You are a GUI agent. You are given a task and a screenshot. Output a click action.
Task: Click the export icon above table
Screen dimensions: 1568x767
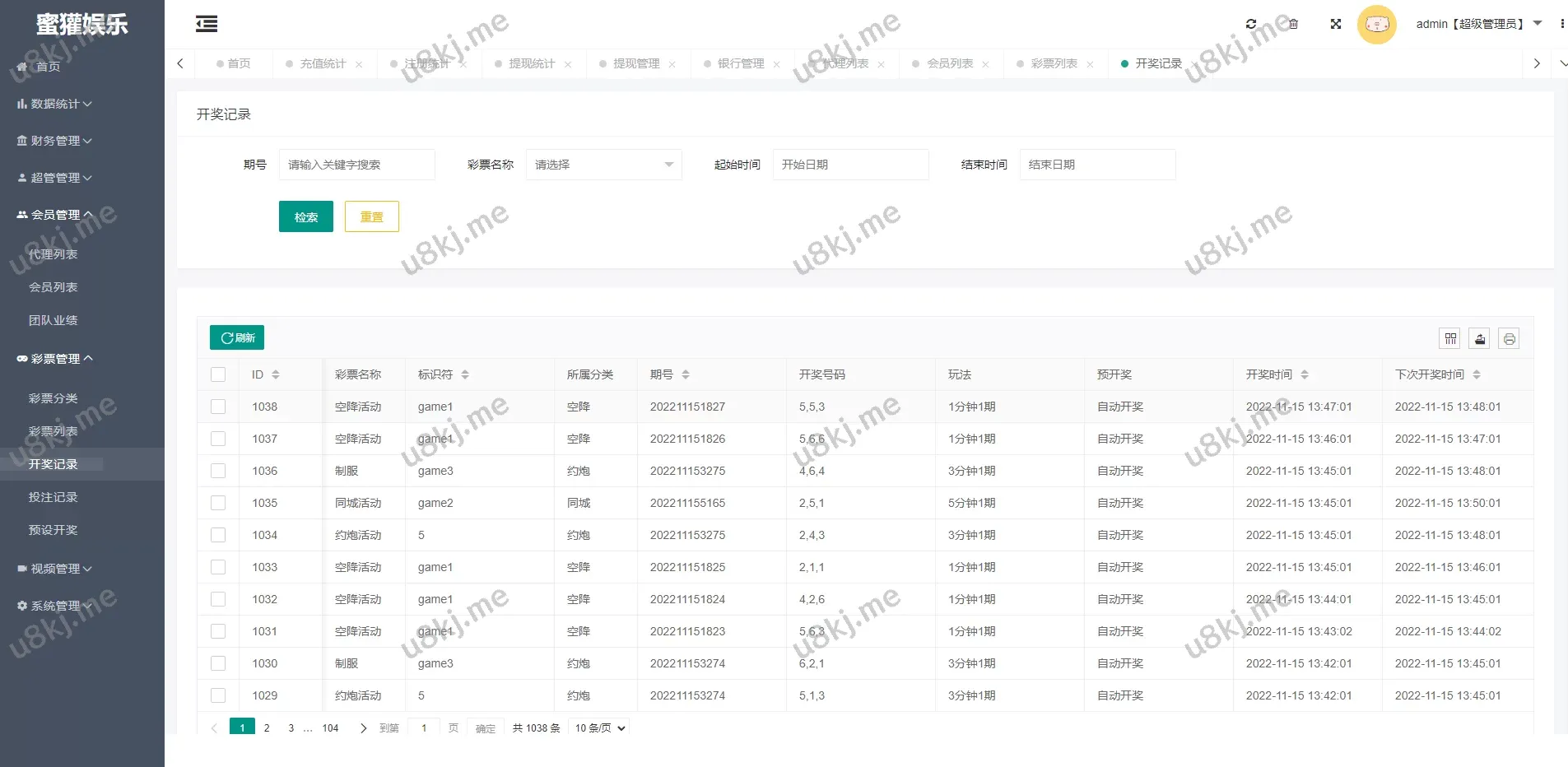pyautogui.click(x=1480, y=338)
